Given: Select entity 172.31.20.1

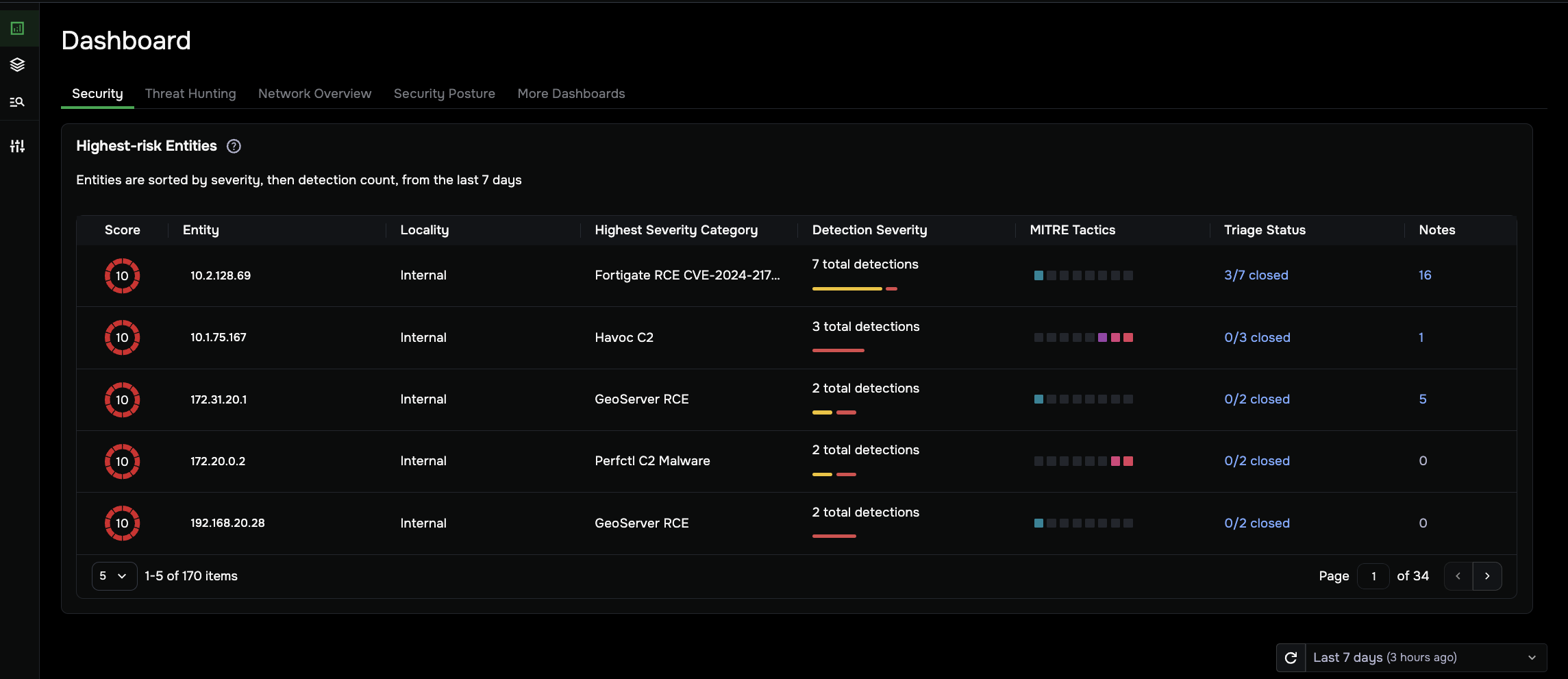Looking at the screenshot, I should (219, 399).
